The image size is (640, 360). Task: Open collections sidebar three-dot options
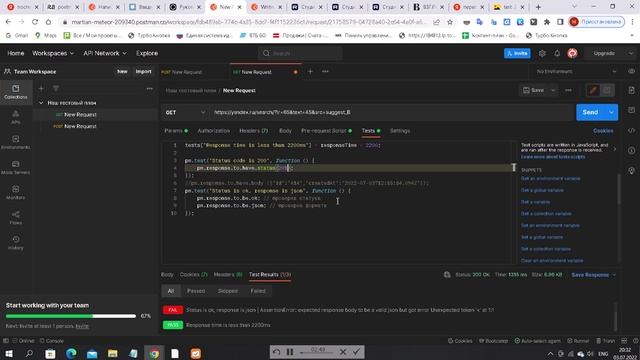click(149, 88)
